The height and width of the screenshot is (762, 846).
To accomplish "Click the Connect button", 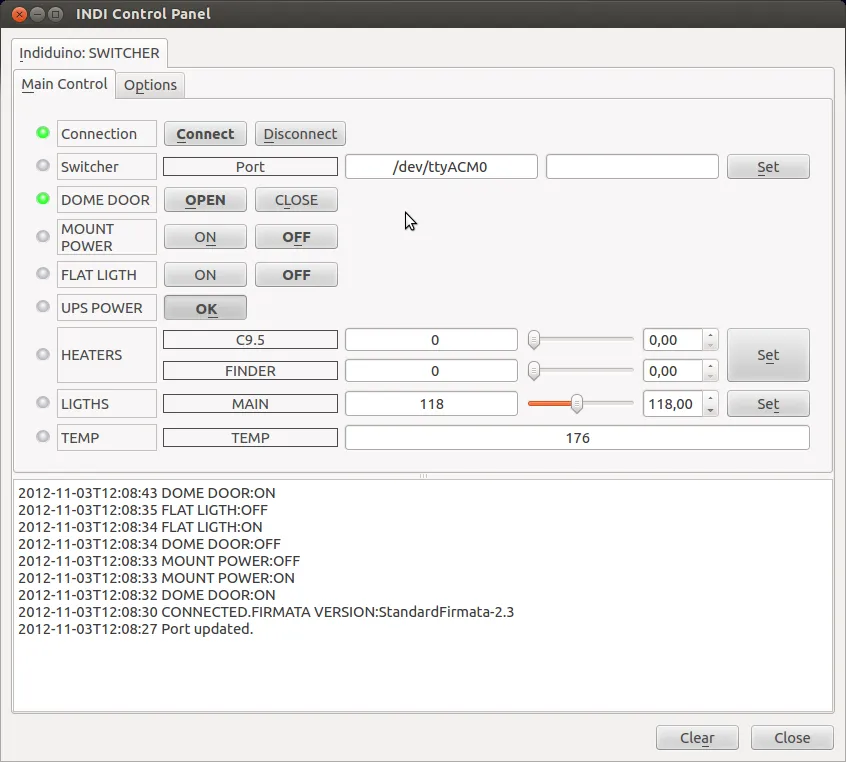I will [205, 134].
